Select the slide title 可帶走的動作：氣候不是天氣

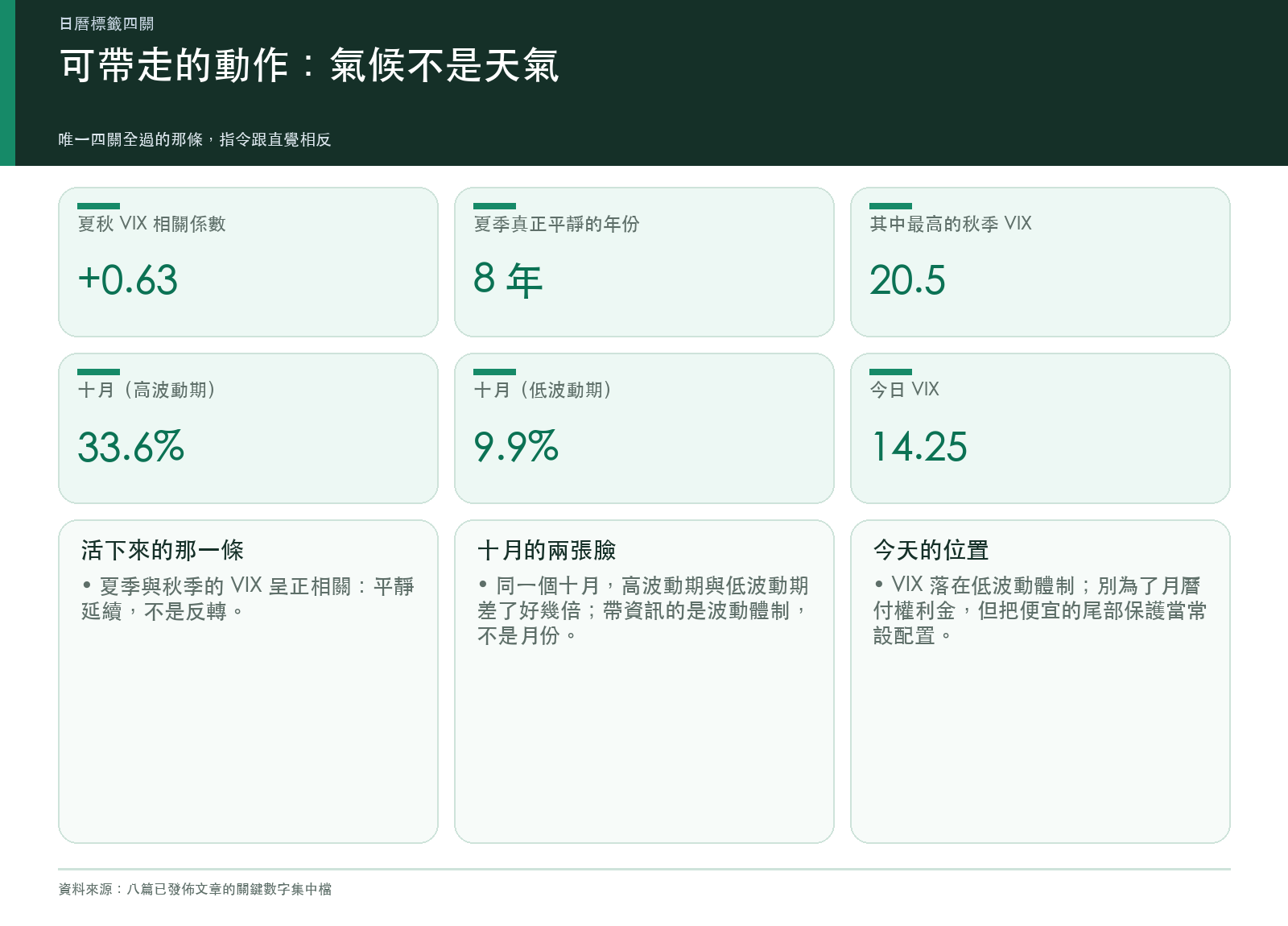(309, 65)
